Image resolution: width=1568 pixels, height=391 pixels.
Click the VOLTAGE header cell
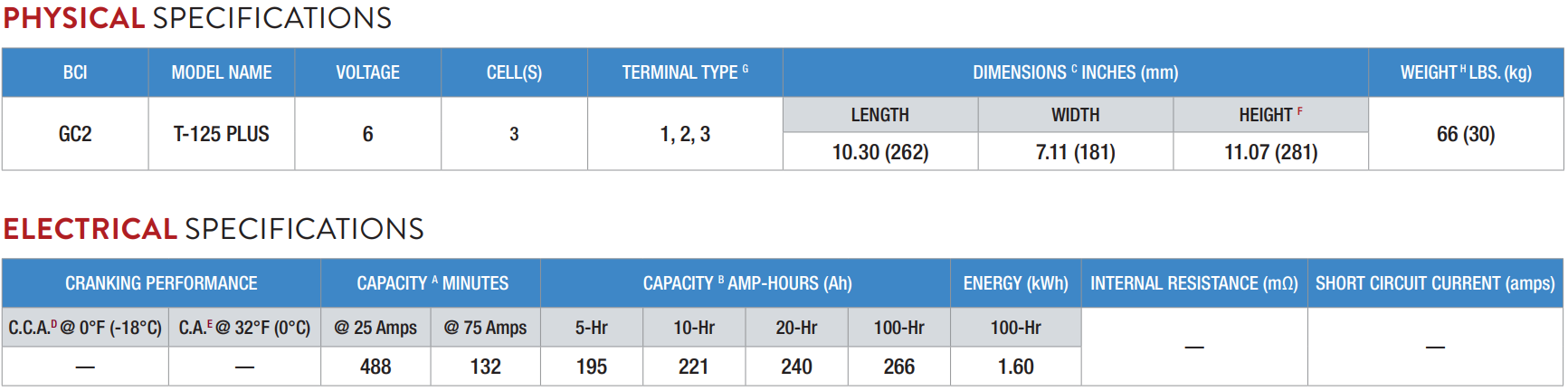(x=368, y=72)
